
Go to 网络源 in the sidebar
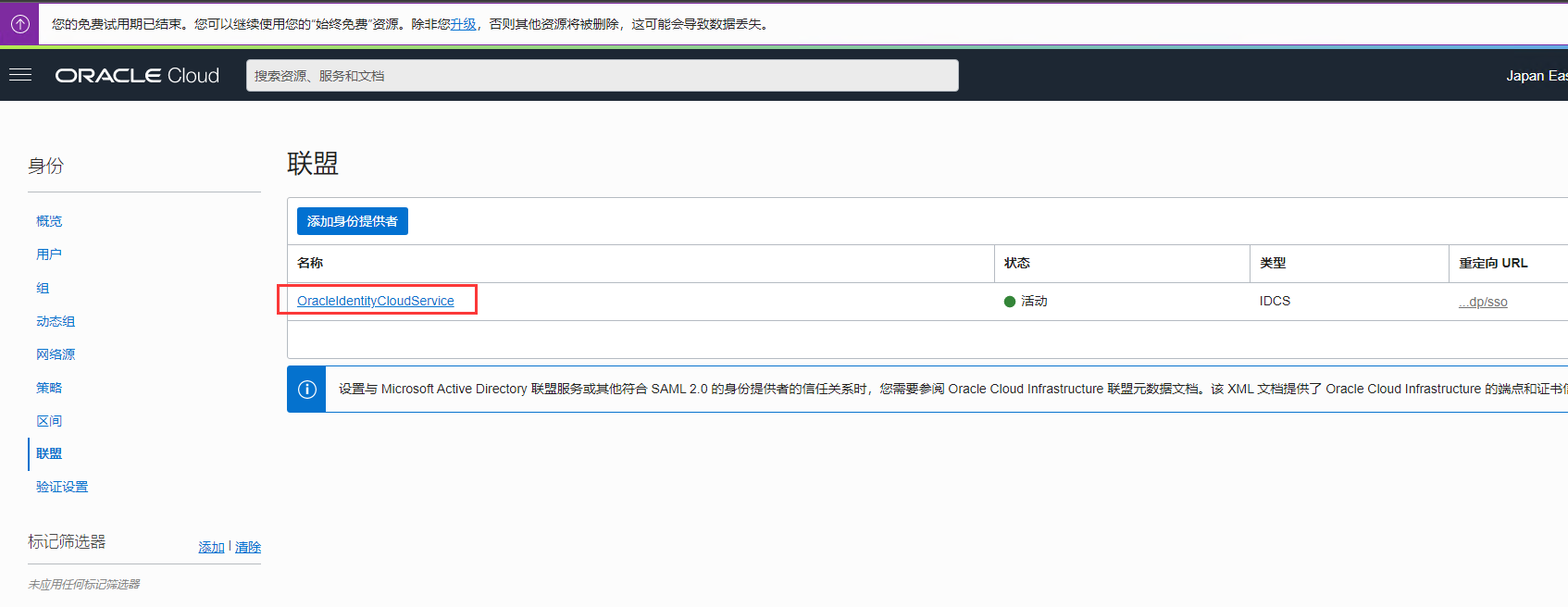click(56, 354)
